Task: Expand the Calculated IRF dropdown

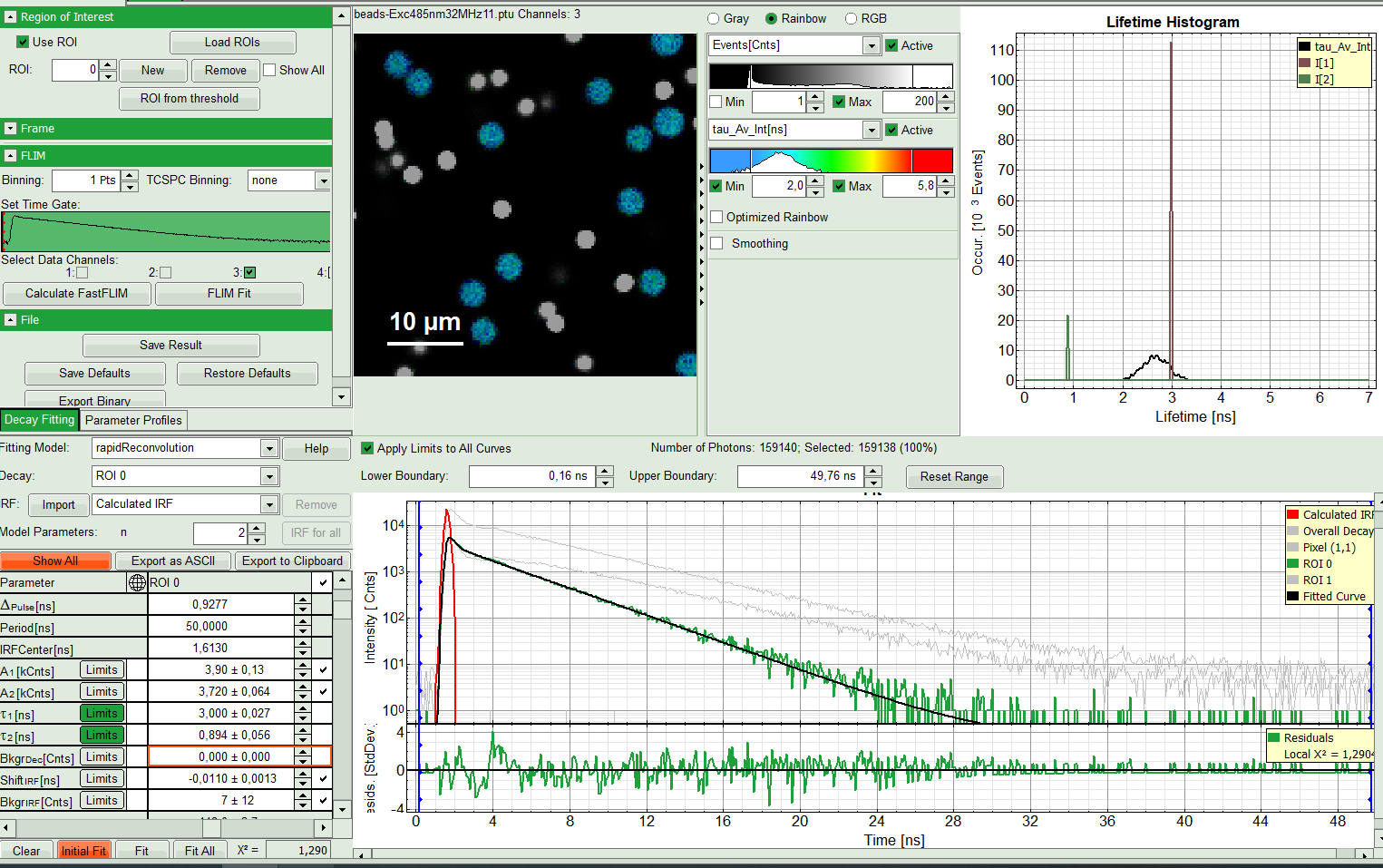Action: point(268,504)
